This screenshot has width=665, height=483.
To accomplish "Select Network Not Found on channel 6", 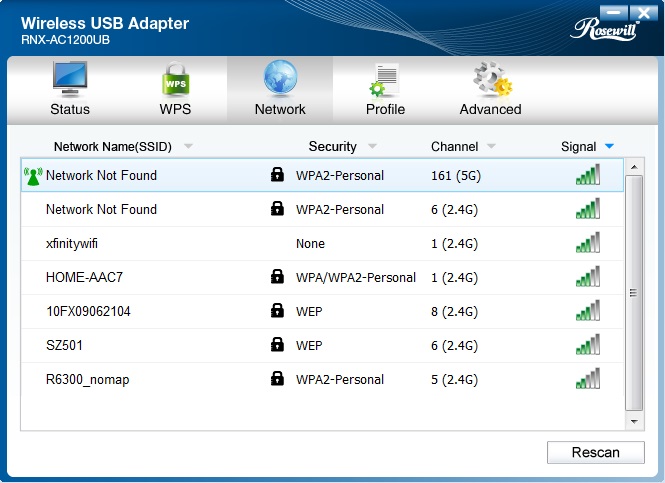I will (322, 209).
